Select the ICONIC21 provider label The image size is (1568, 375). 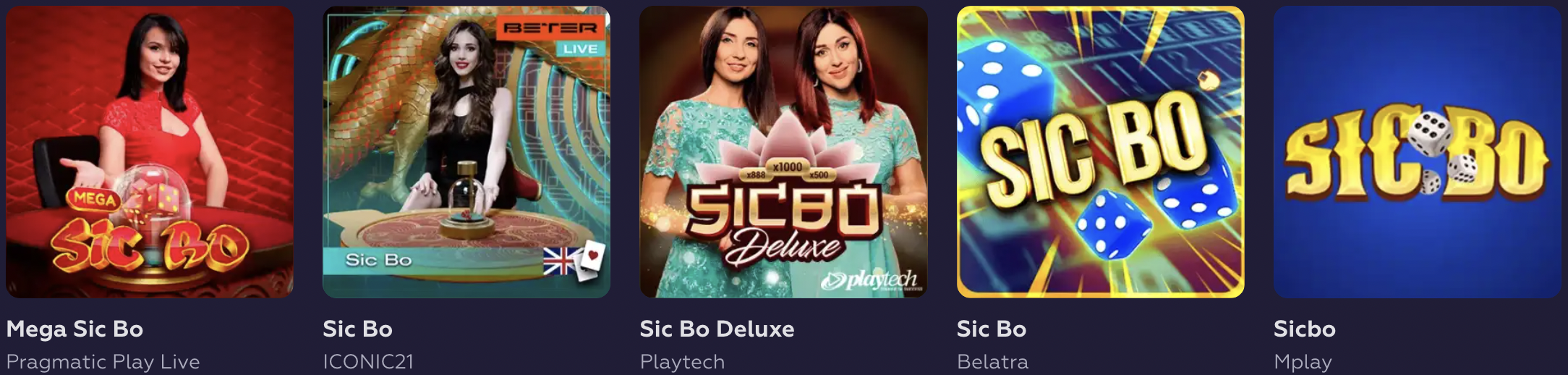tap(368, 361)
